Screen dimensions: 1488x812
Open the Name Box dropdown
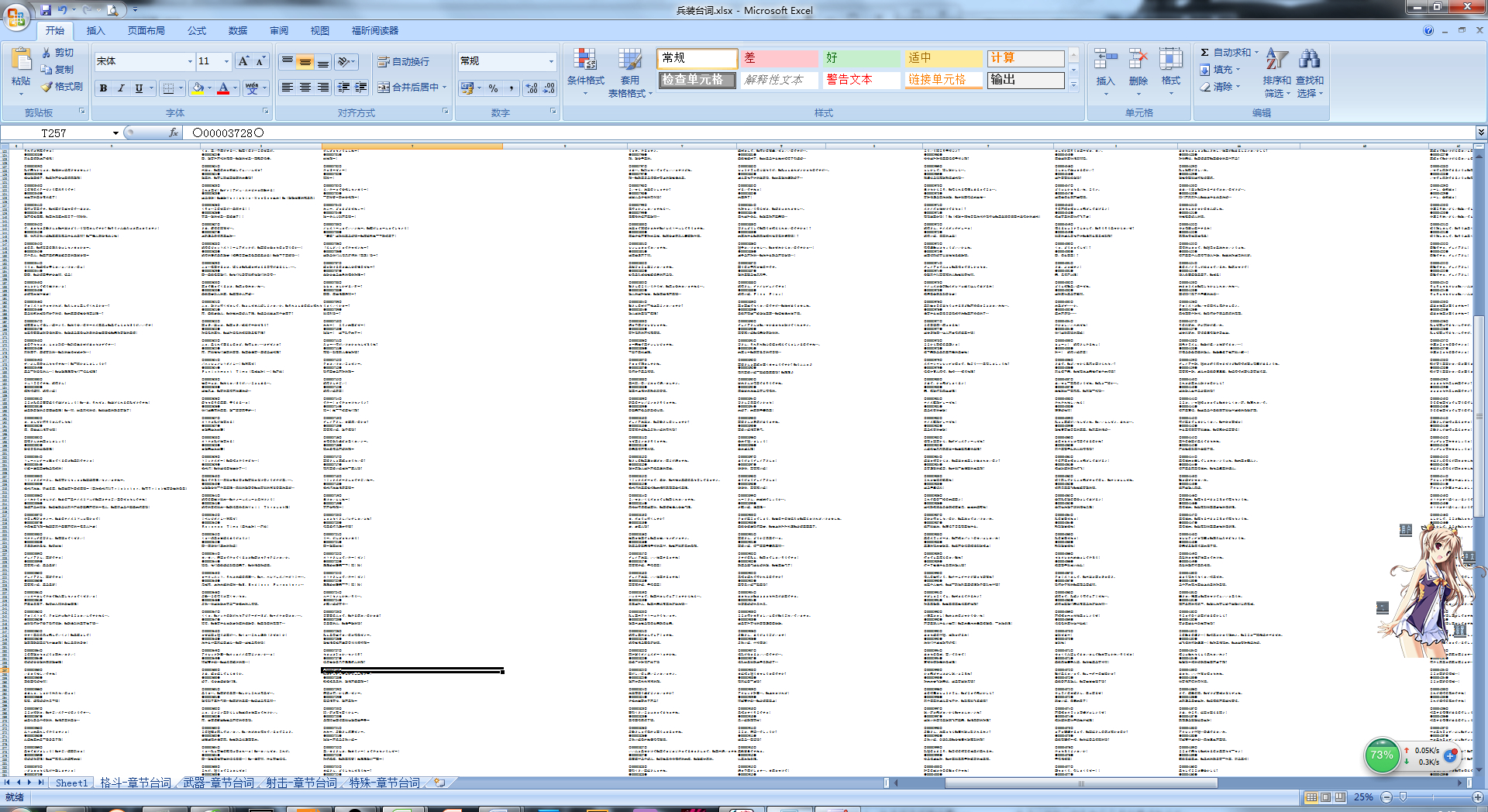coord(115,133)
